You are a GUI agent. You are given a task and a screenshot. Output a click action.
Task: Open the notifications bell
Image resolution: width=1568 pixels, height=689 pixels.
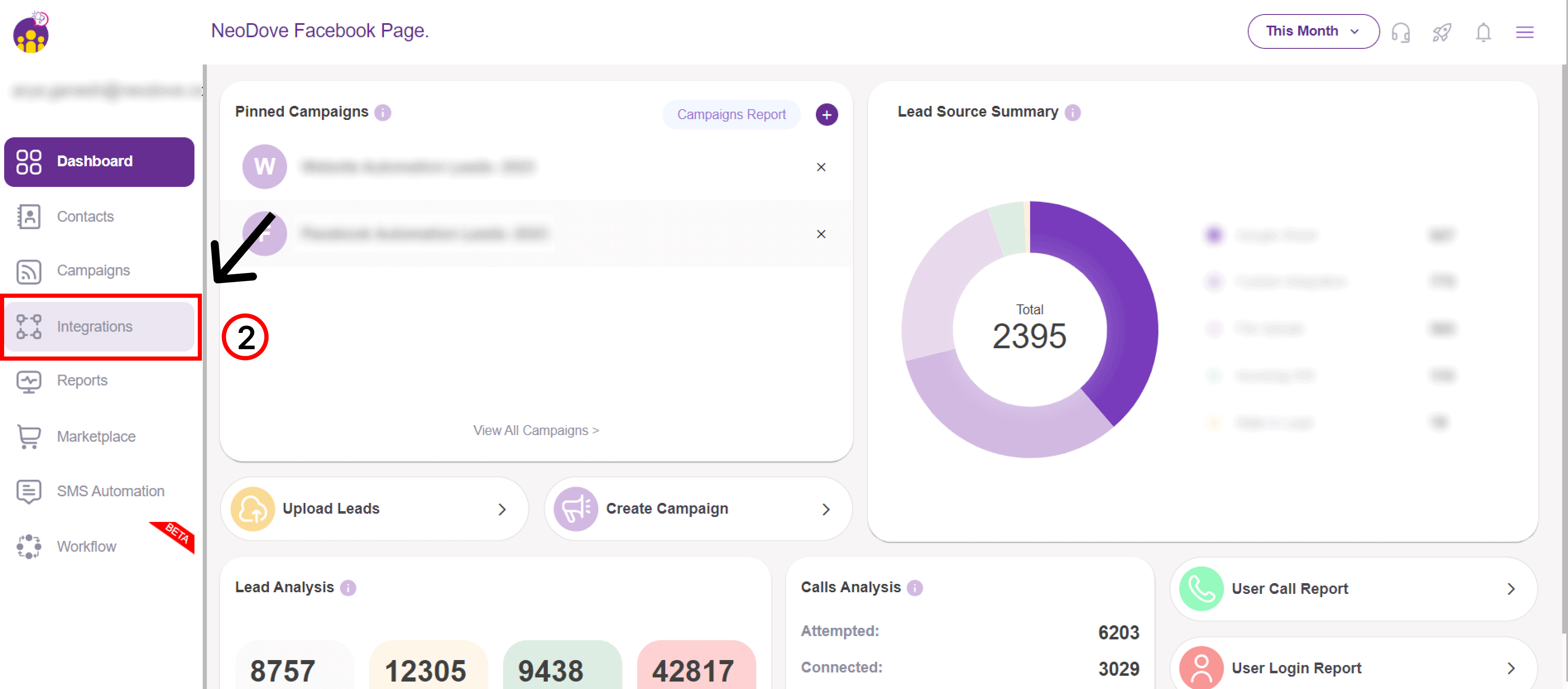pyautogui.click(x=1483, y=32)
